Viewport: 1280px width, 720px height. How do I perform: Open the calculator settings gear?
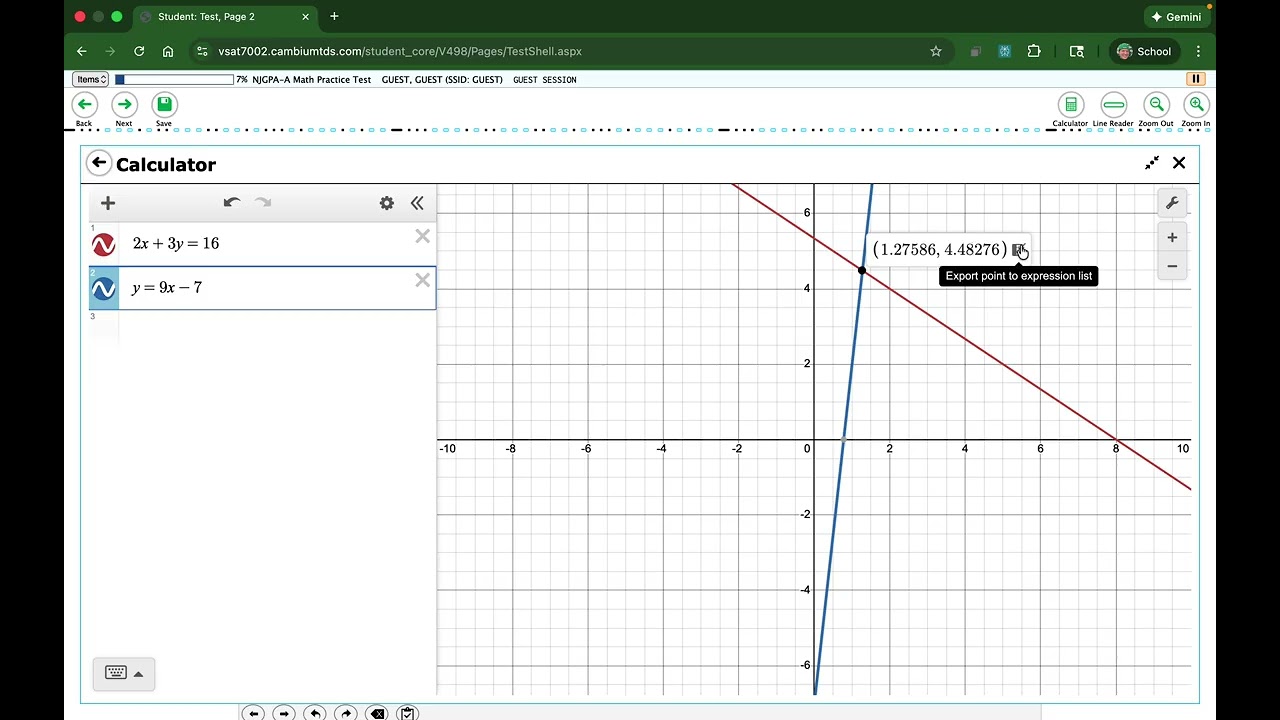(387, 203)
